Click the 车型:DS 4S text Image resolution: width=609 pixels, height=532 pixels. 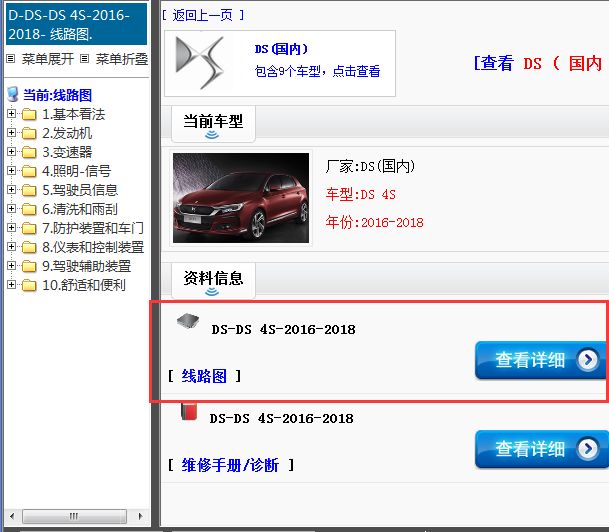pos(361,194)
